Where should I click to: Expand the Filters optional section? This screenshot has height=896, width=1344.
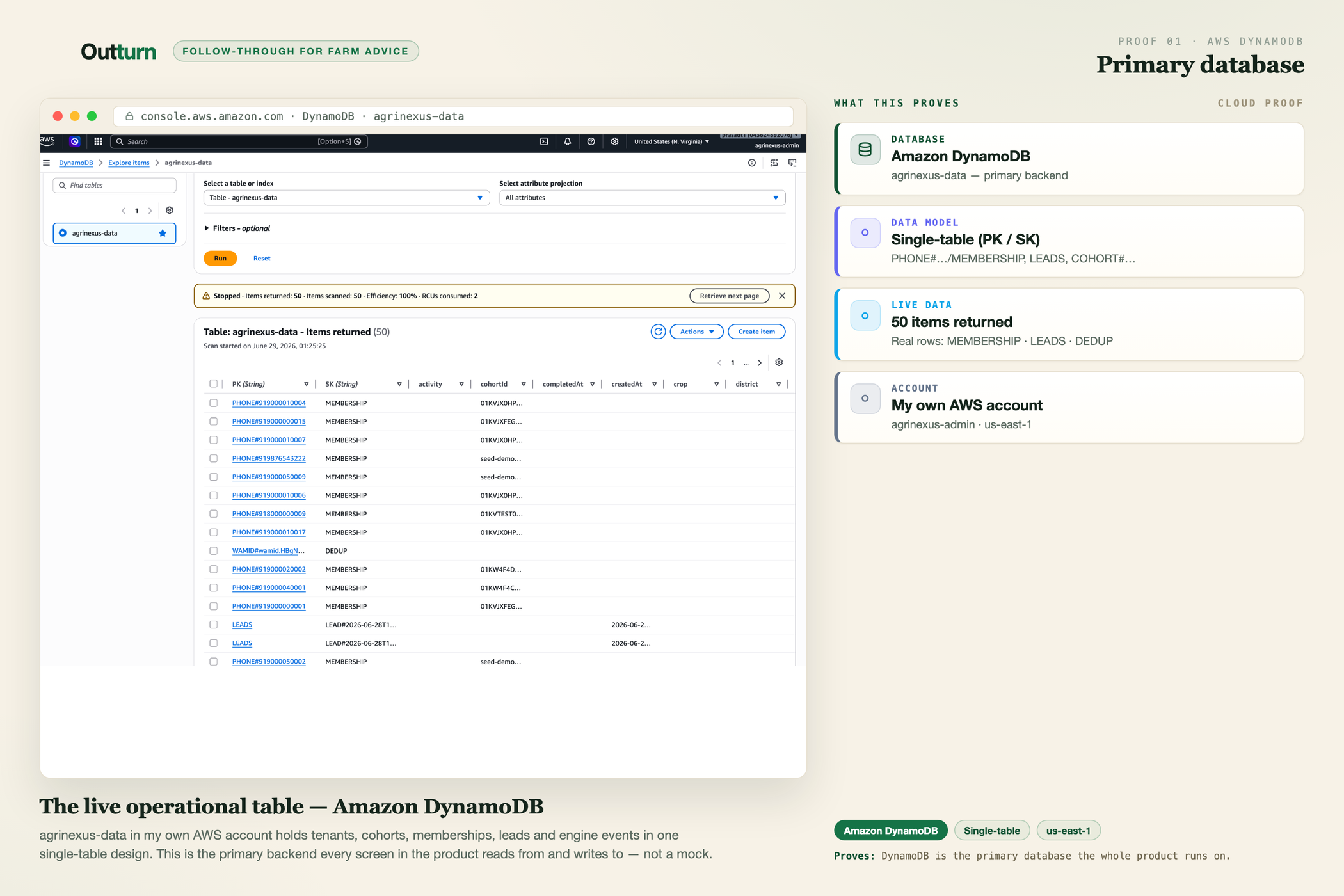(237, 228)
